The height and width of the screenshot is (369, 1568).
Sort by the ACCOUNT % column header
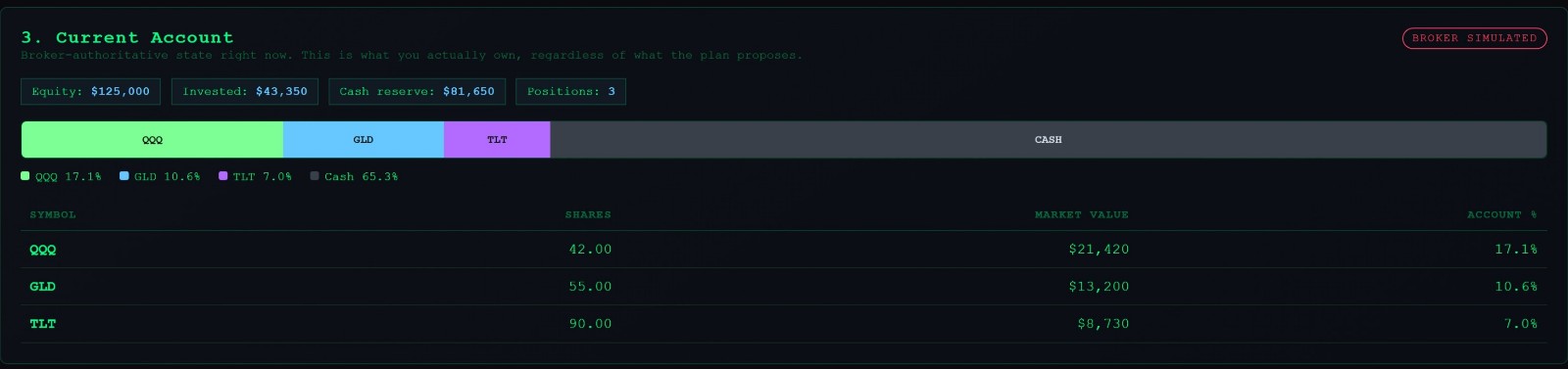[1501, 214]
